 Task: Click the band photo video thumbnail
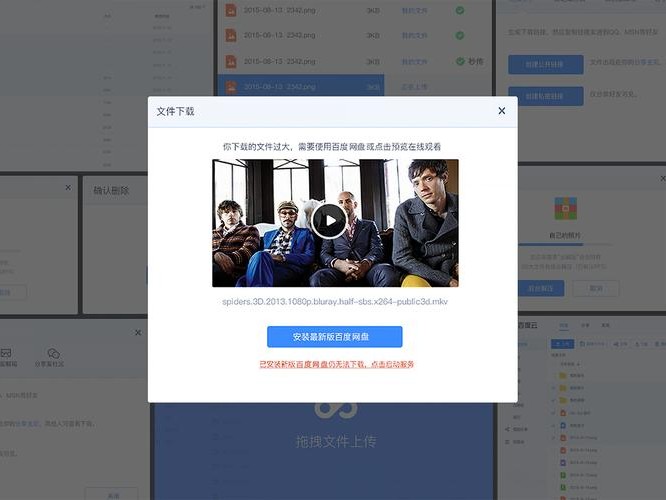[335, 223]
